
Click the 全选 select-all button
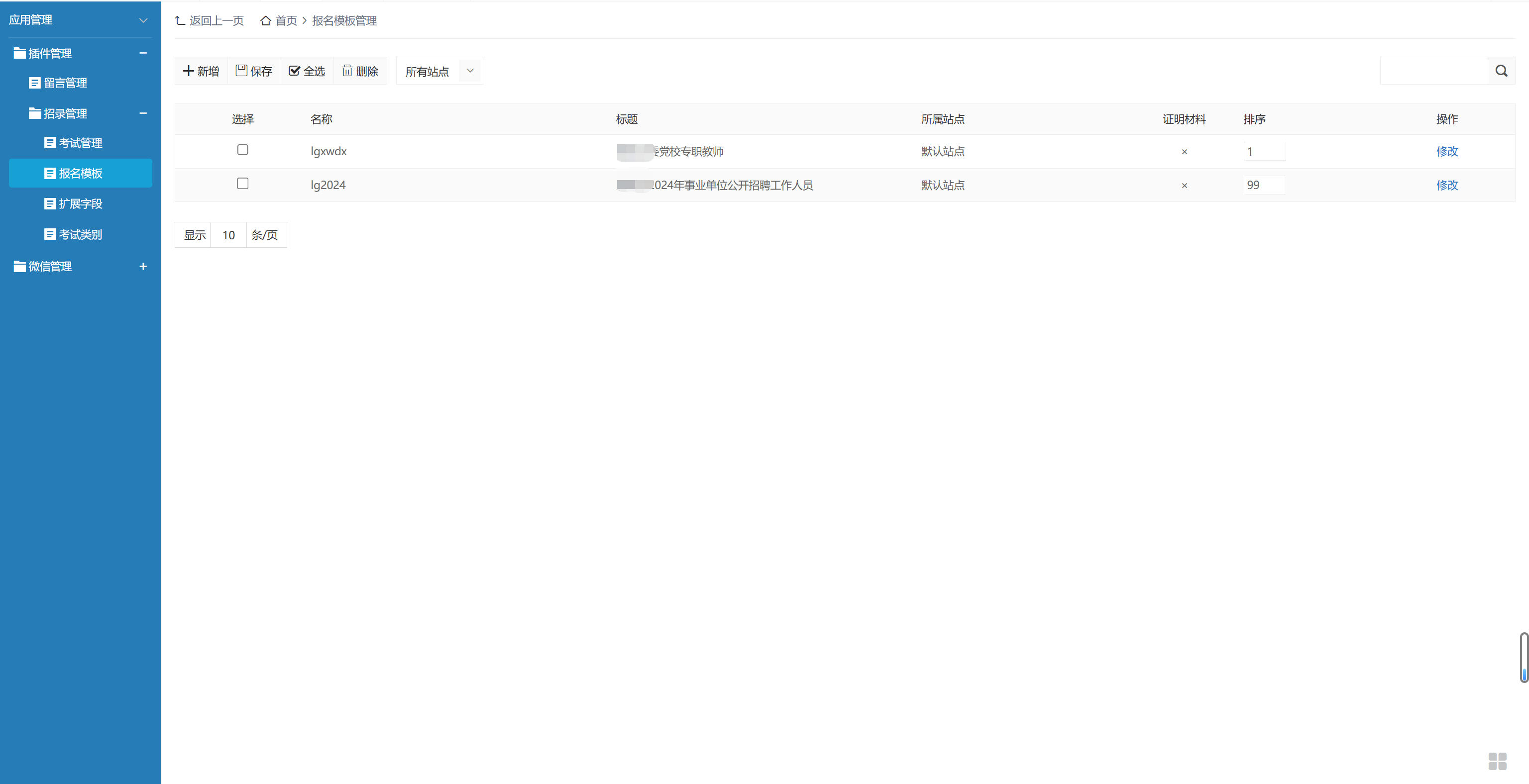(307, 71)
